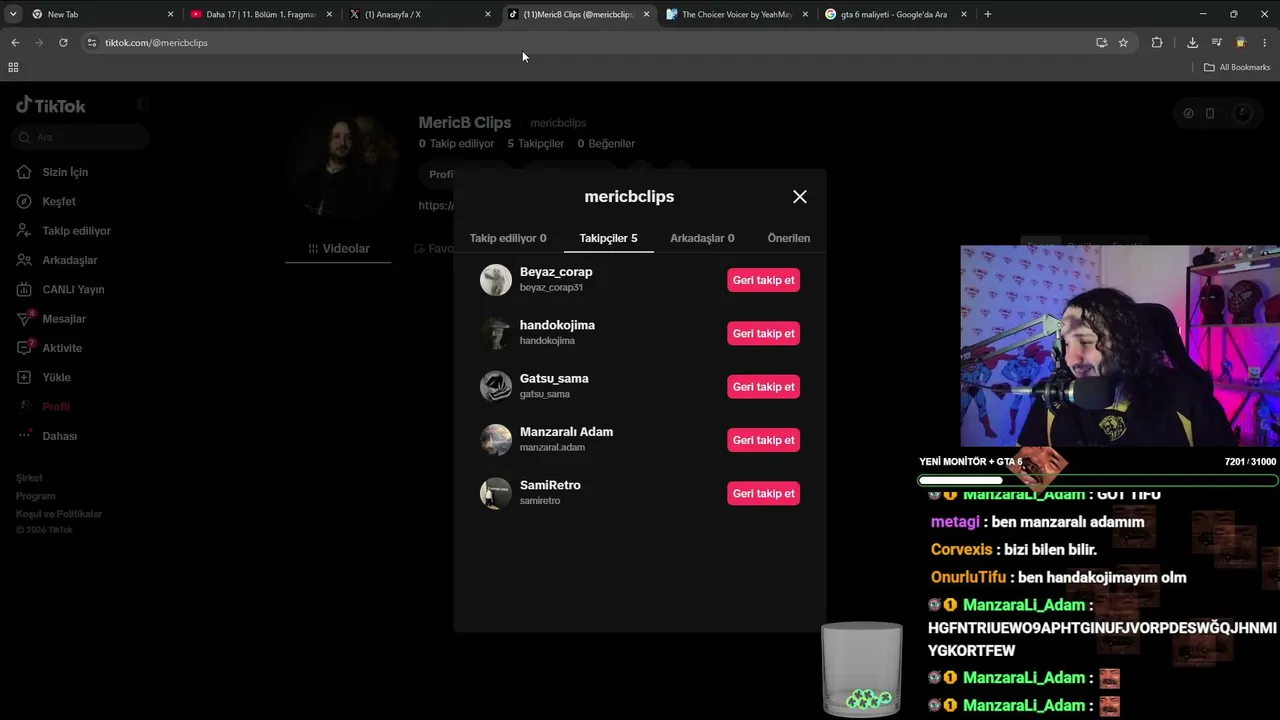1280x720 pixels.
Task: Bookmark this page with the star
Action: click(x=1123, y=43)
